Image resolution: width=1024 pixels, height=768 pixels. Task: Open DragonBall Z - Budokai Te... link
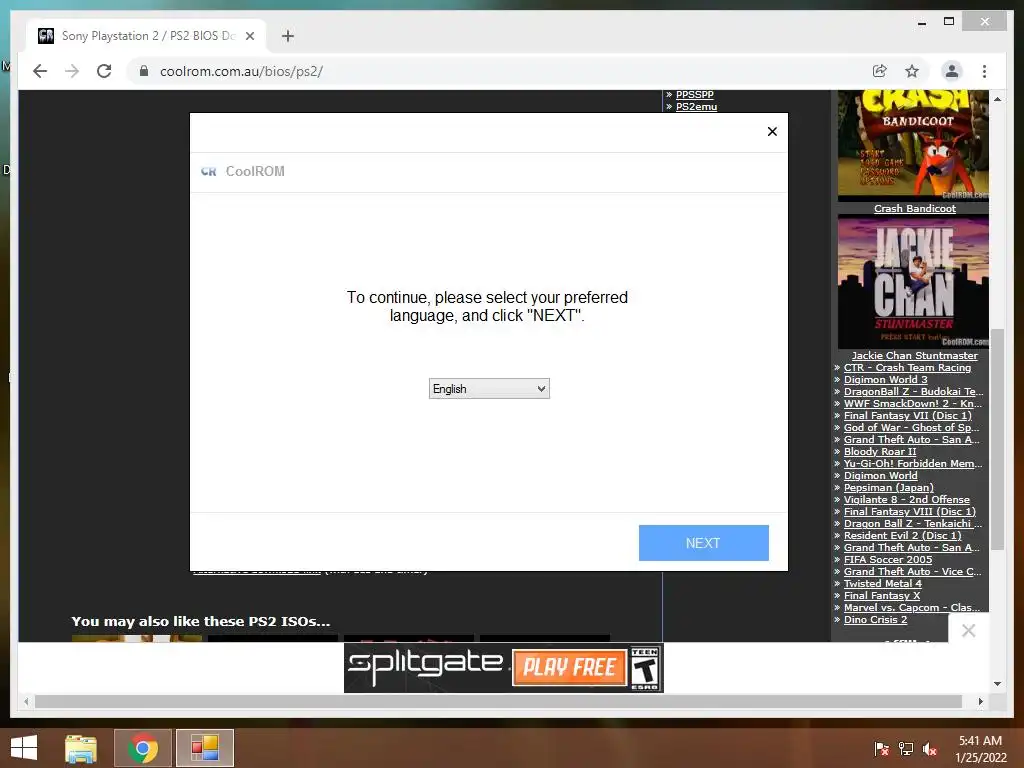tap(913, 391)
